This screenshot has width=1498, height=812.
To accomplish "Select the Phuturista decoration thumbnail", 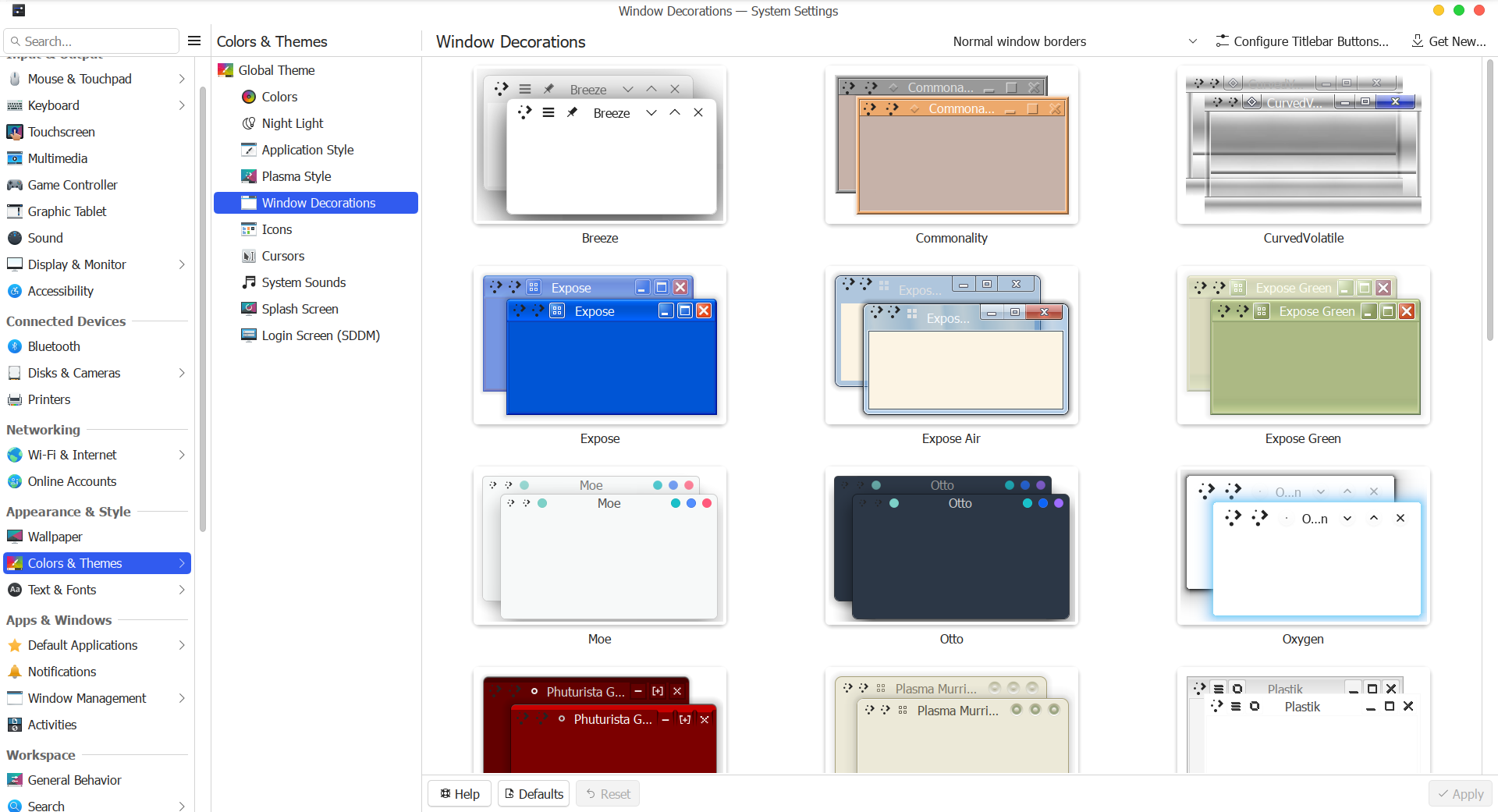I will coord(600,722).
